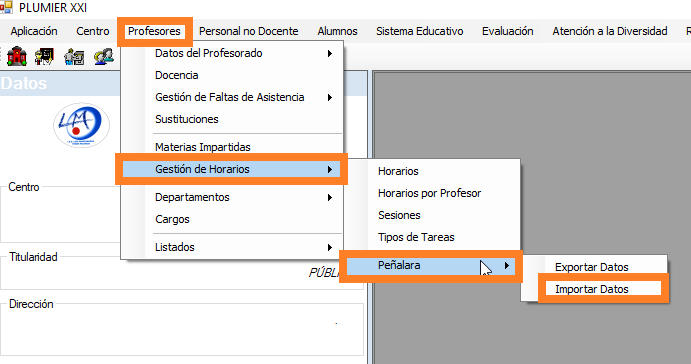Screen dimensions: 691x364
Task: Choose Sesiones from the submenu
Action: tap(432, 215)
